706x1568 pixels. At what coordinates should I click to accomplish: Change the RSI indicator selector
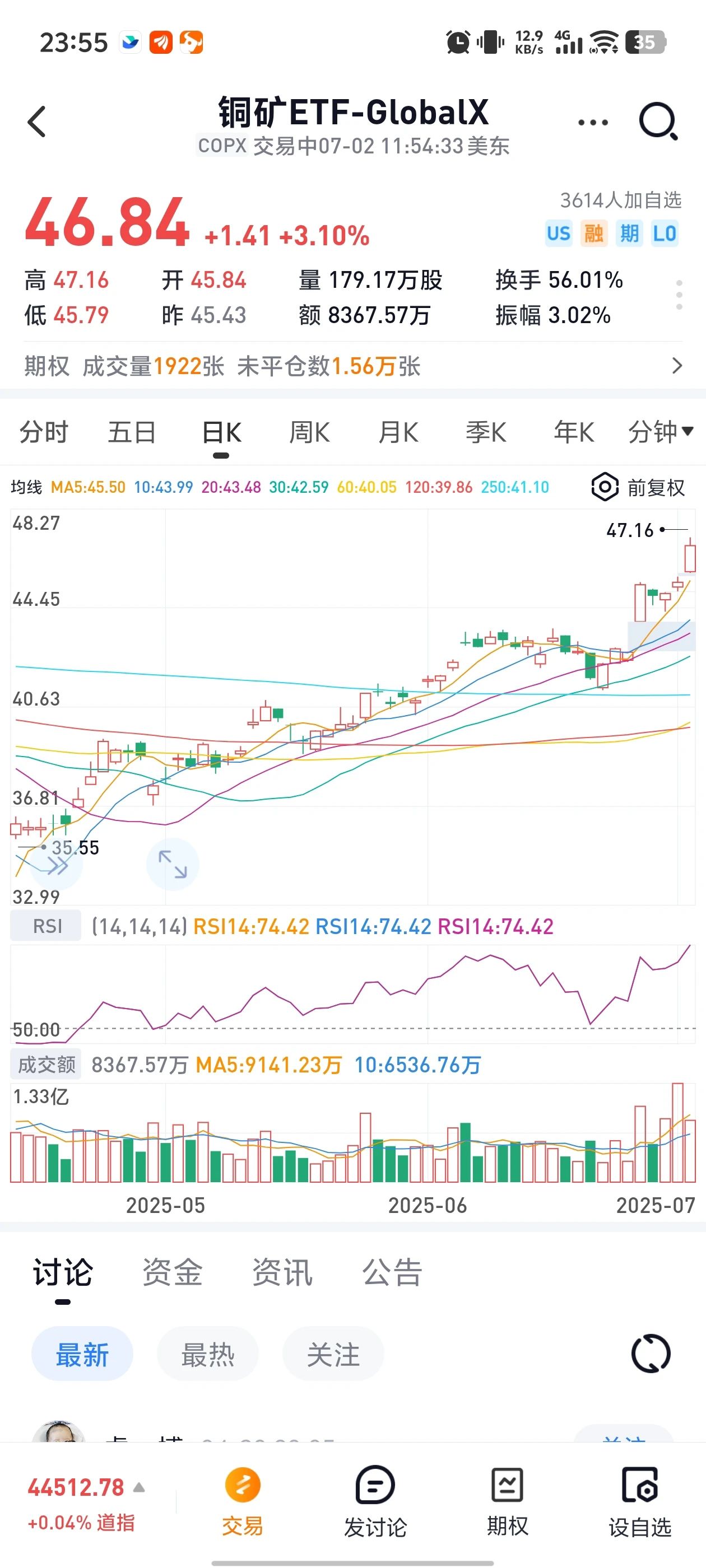click(x=47, y=926)
